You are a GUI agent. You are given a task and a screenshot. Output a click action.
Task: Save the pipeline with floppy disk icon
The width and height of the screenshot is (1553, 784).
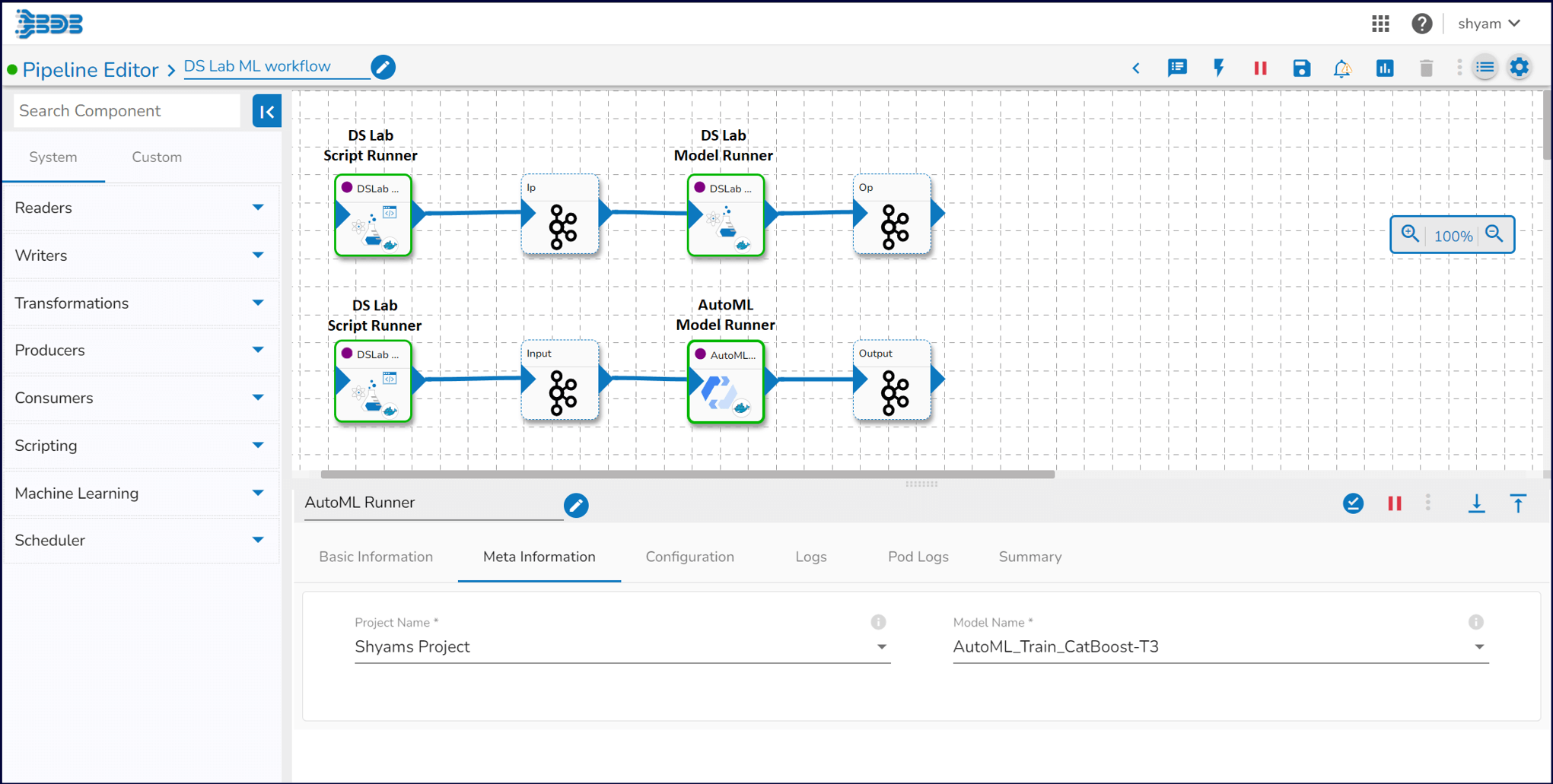click(x=1301, y=68)
